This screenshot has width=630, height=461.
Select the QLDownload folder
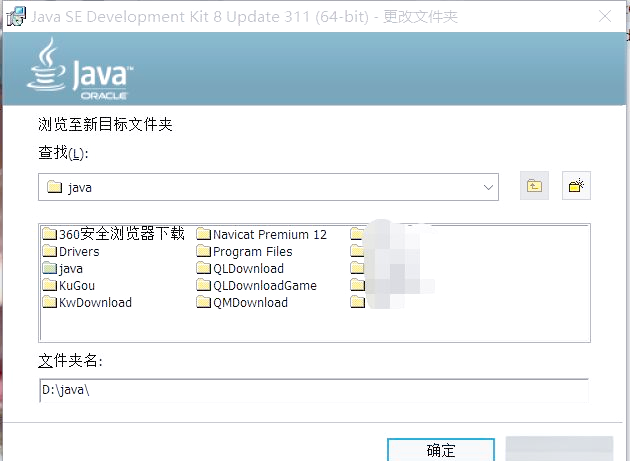(x=240, y=268)
